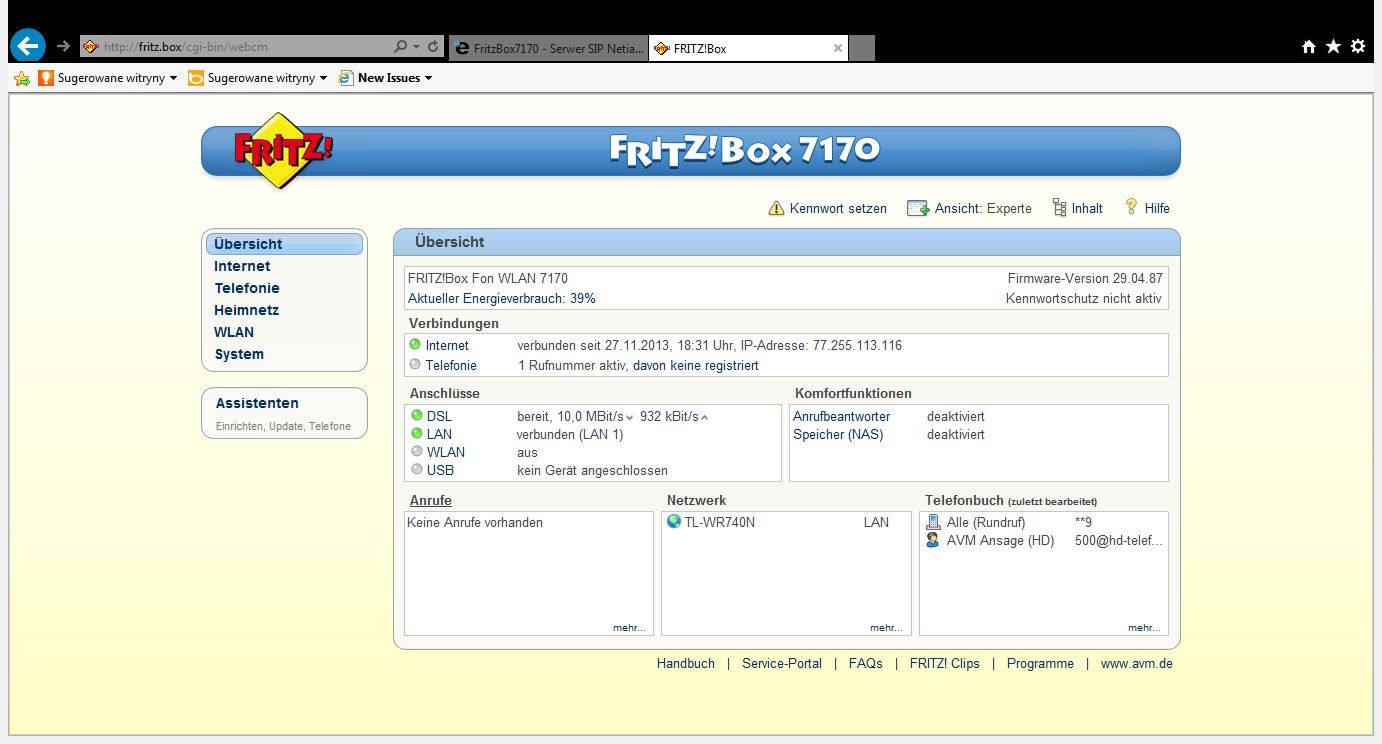Screen dimensions: 1382x744
Task: Click grey status LED beside WLAN
Action: point(417,451)
